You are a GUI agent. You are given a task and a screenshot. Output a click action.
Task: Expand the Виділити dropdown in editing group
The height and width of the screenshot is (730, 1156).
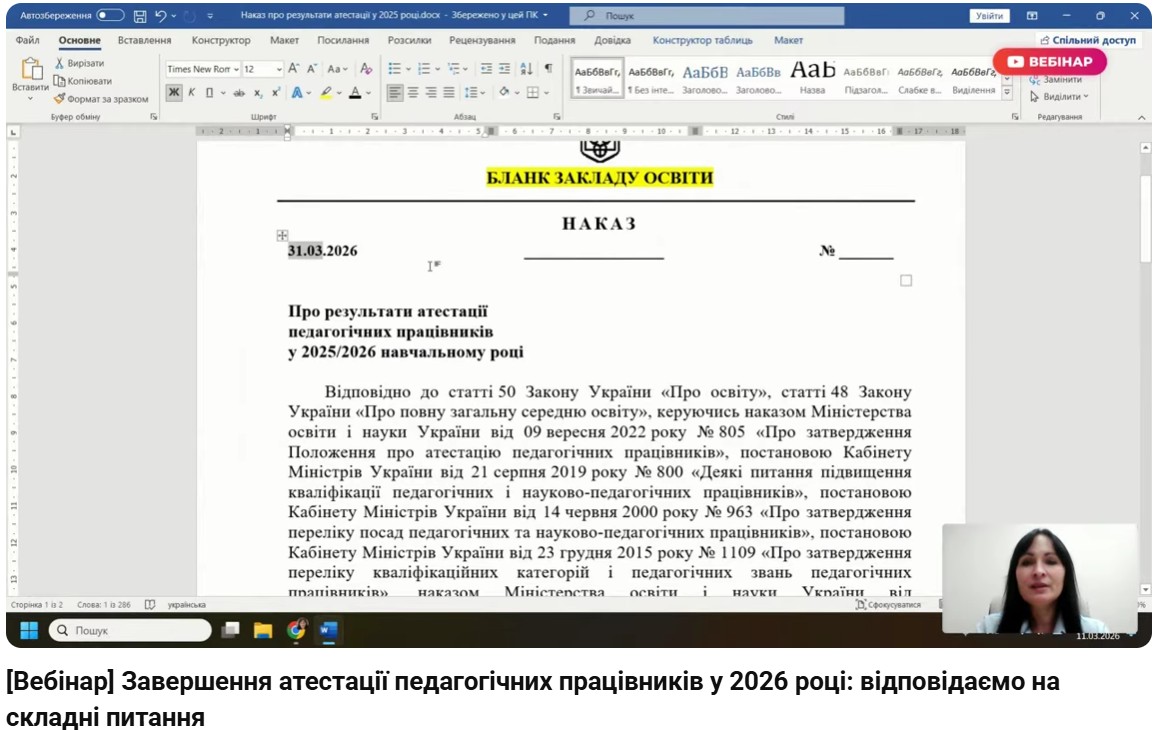tap(1060, 97)
